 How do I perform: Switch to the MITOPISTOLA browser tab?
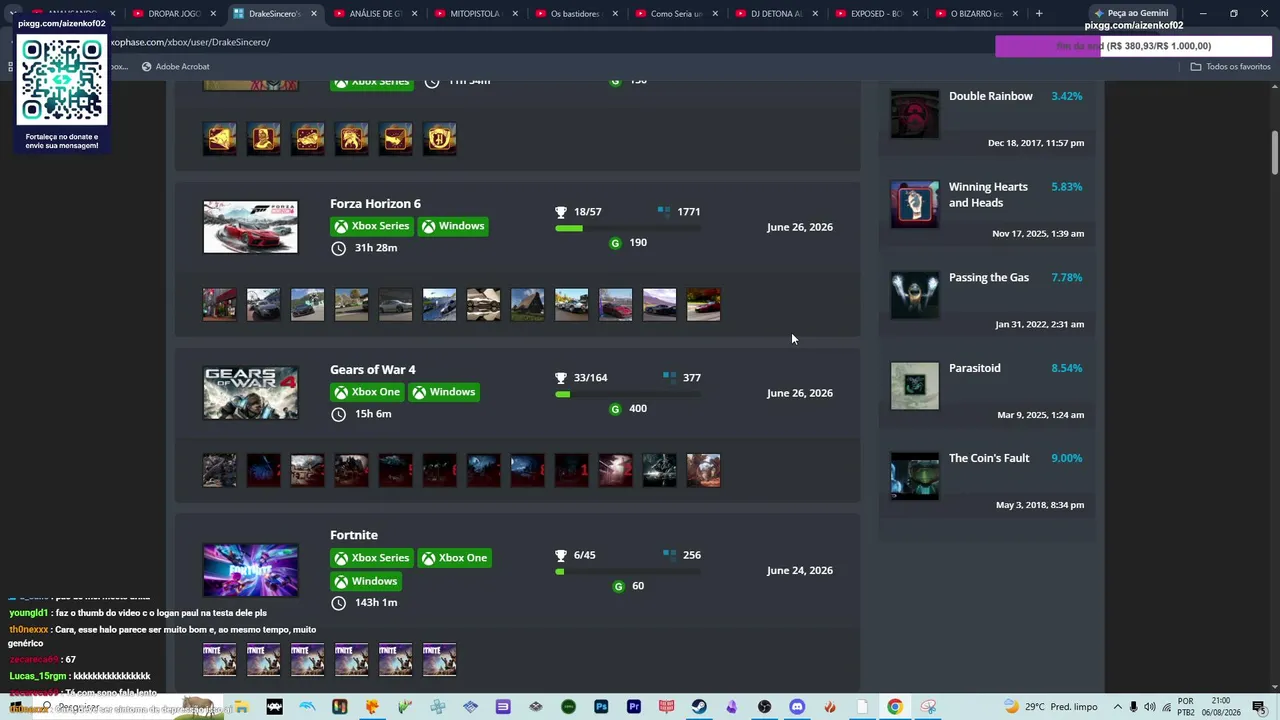point(475,14)
